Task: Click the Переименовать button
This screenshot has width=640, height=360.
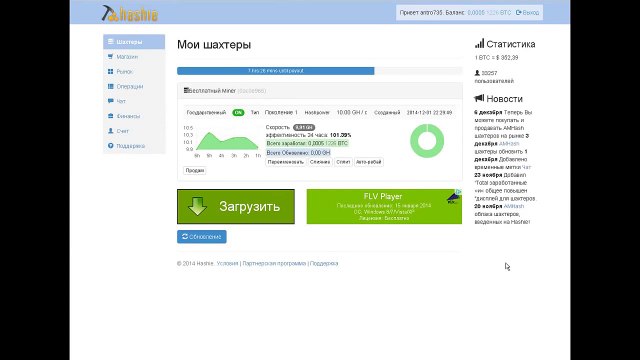Action: (286, 162)
